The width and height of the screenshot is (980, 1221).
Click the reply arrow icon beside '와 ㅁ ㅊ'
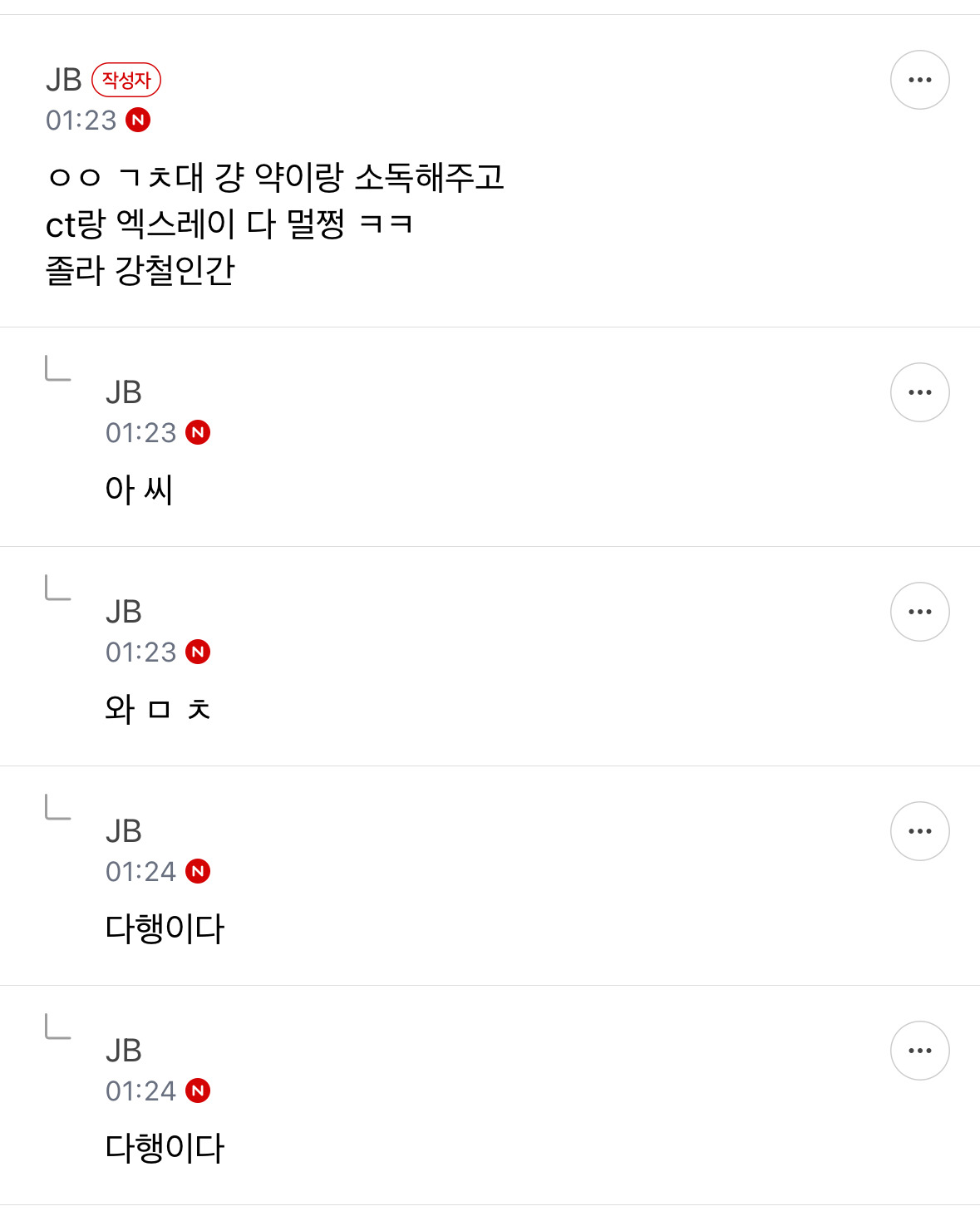[57, 588]
